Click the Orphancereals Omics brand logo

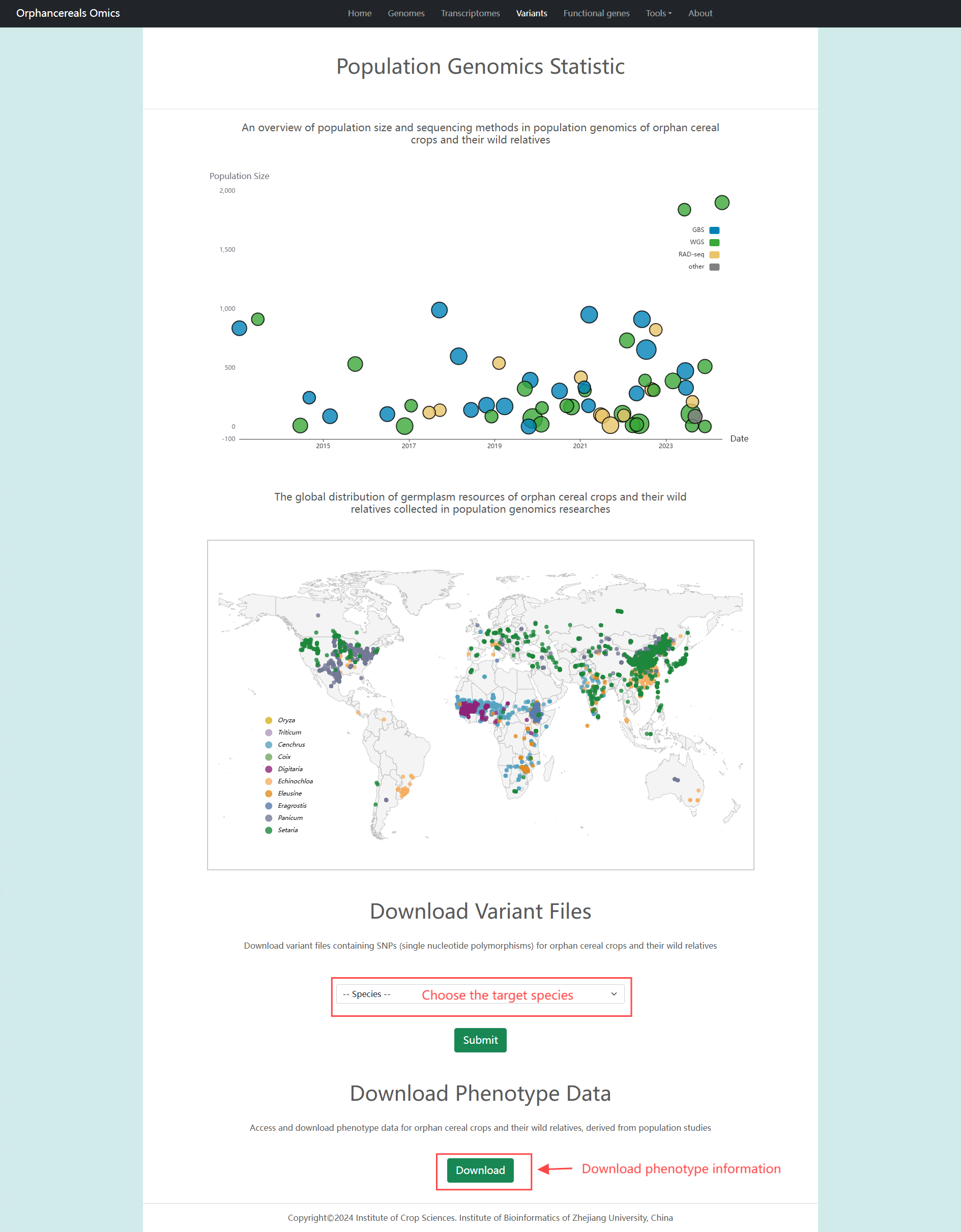(68, 13)
